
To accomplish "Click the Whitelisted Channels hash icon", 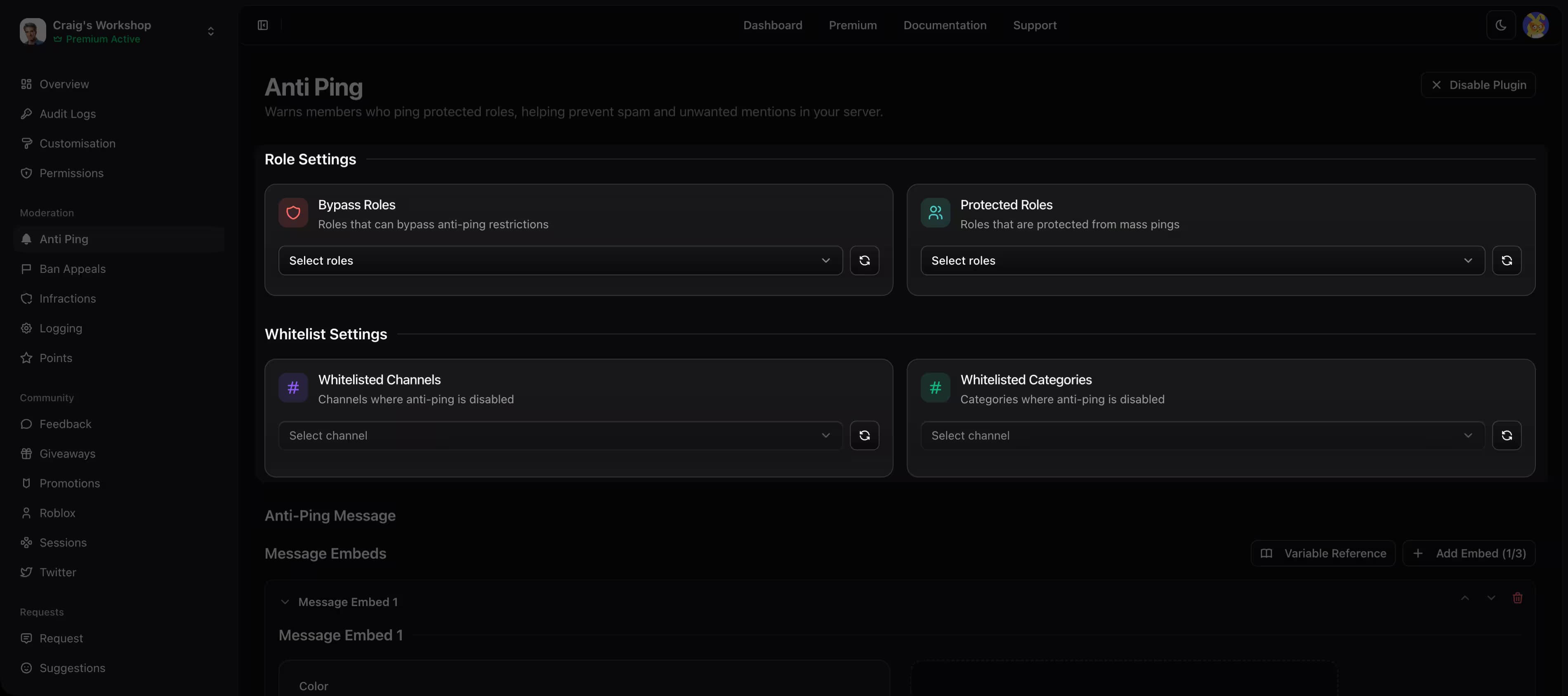I will pos(293,387).
